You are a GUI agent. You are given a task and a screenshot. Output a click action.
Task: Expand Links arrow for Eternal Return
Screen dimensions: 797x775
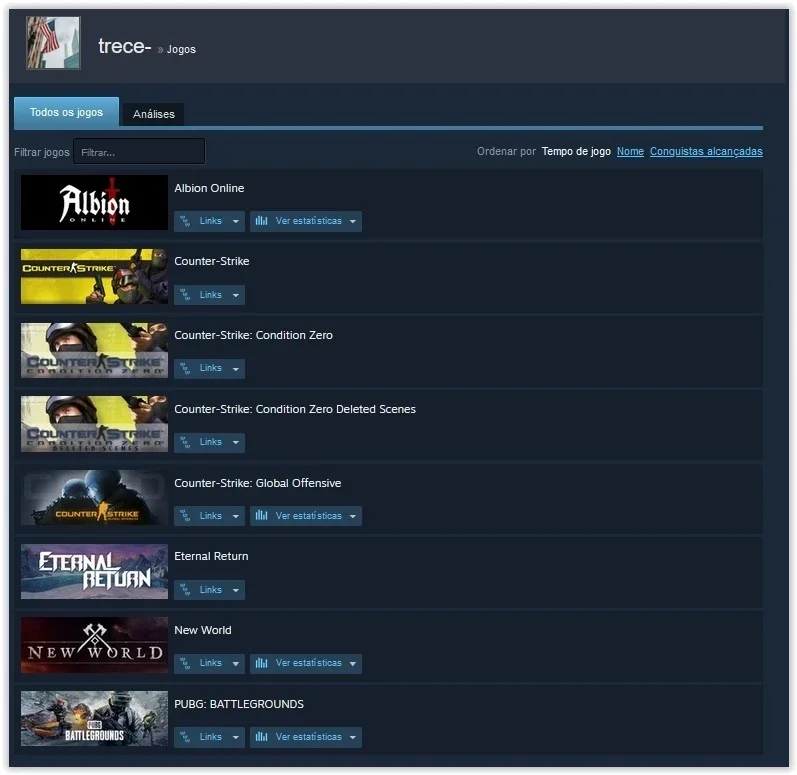pyautogui.click(x=236, y=590)
